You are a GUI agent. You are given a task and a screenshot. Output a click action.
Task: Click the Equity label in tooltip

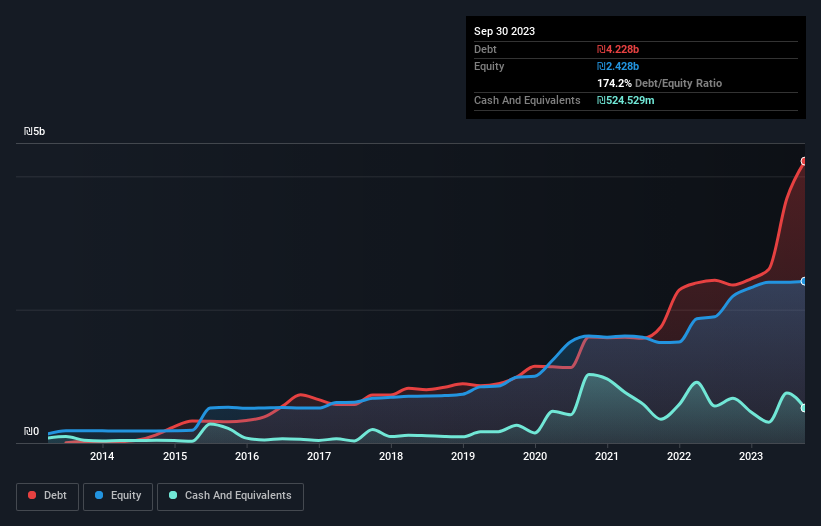click(489, 66)
